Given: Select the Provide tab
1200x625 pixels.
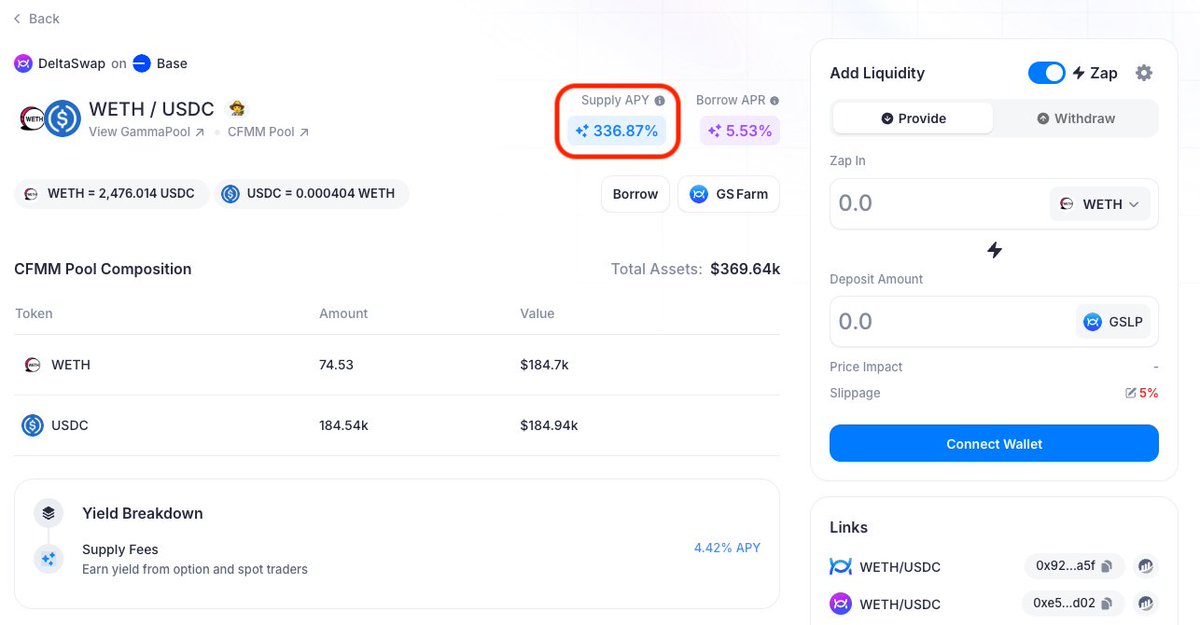Looking at the screenshot, I should tap(913, 118).
